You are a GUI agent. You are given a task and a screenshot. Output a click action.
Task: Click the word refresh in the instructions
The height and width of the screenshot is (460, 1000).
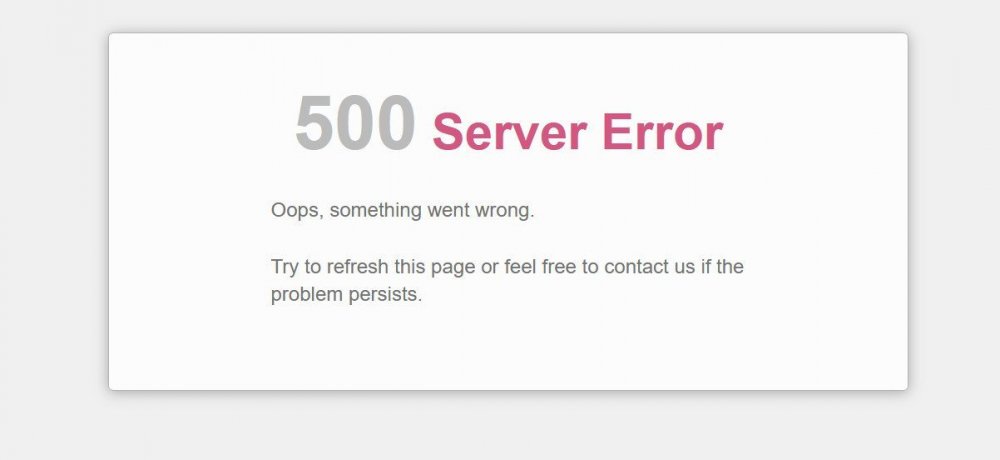[357, 266]
